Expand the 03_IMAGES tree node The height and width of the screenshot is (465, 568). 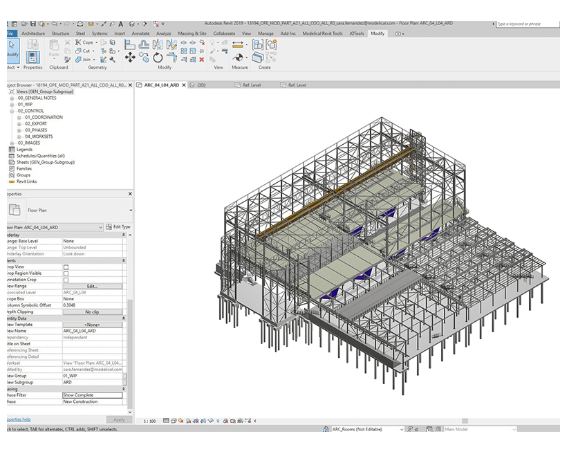[x=12, y=143]
